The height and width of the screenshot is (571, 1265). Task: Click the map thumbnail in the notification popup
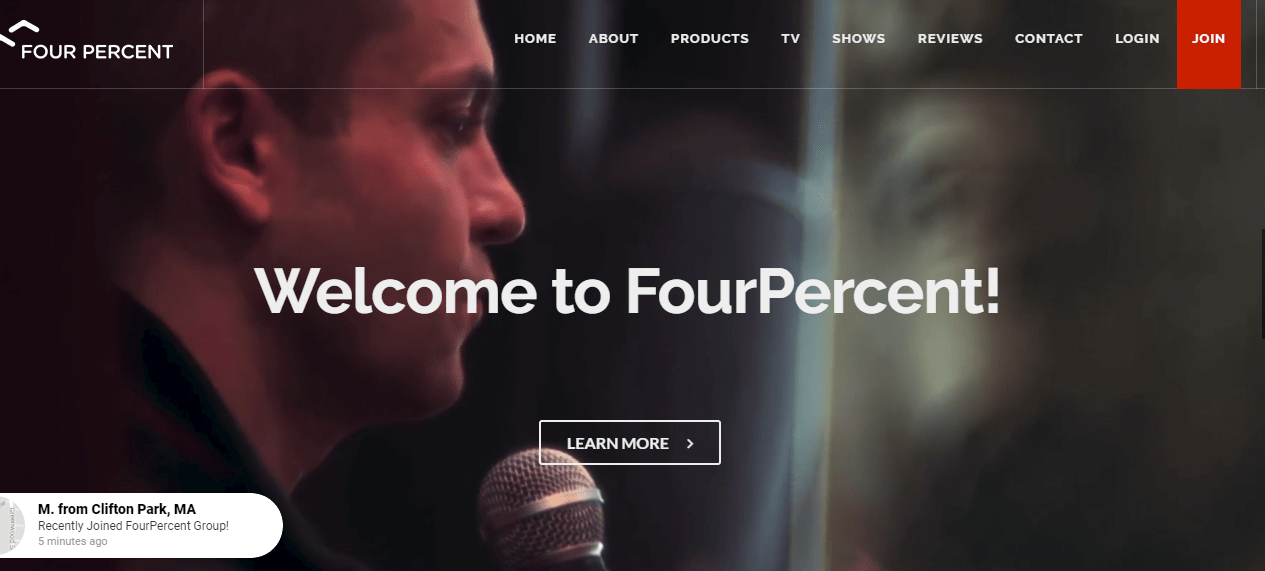click(11, 526)
